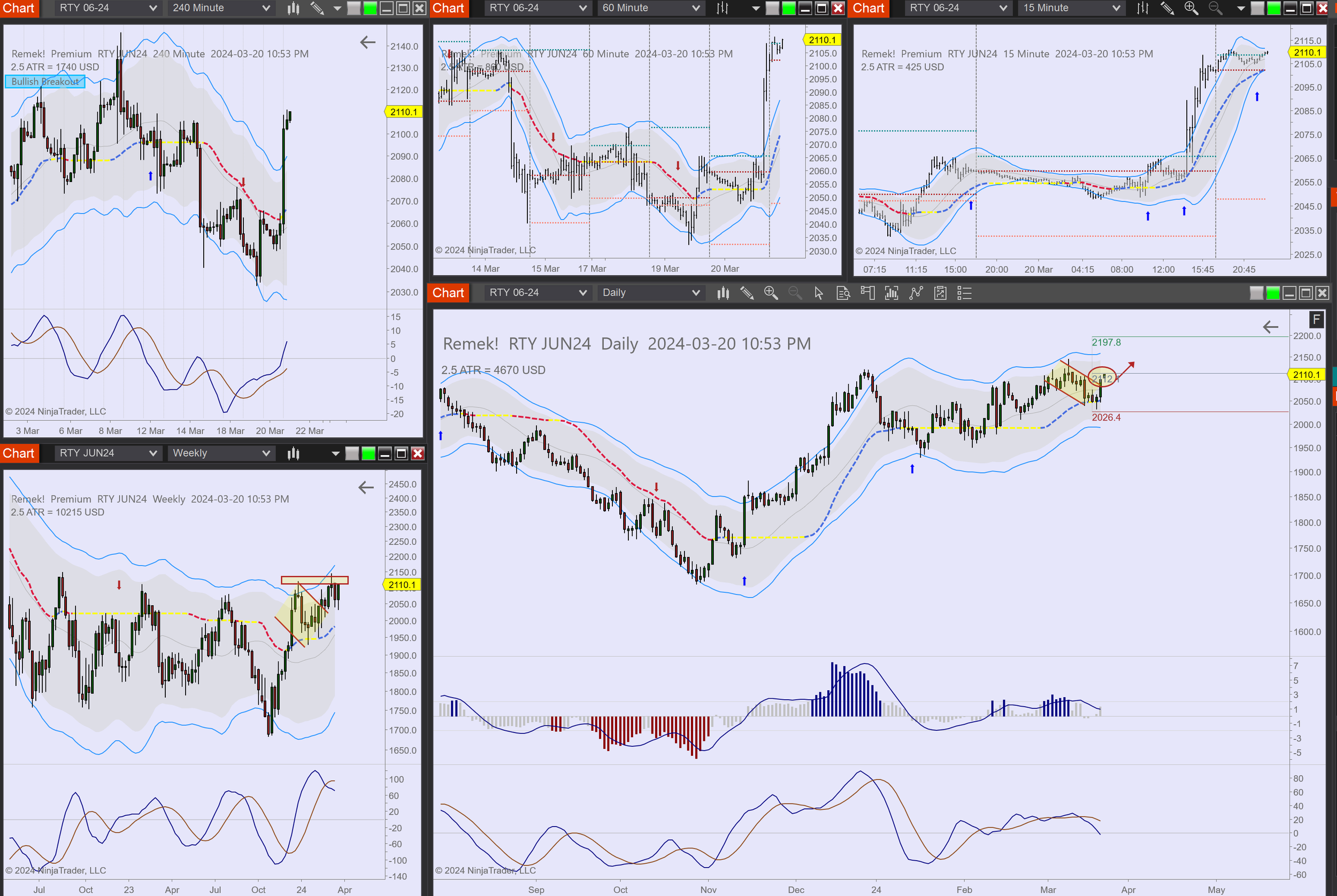Toggle green interval link on 240 Minute chart
Screen dimensions: 1337x896
(370, 8)
